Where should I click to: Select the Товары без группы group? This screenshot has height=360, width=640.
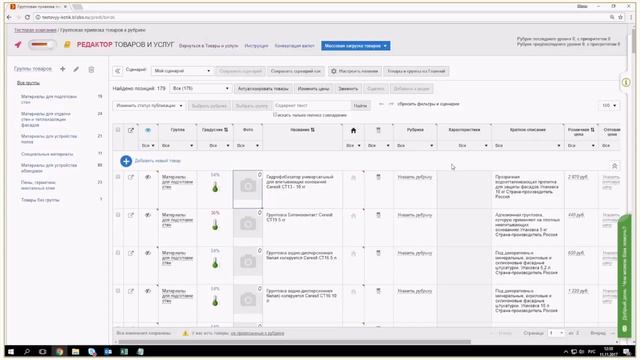[40, 200]
